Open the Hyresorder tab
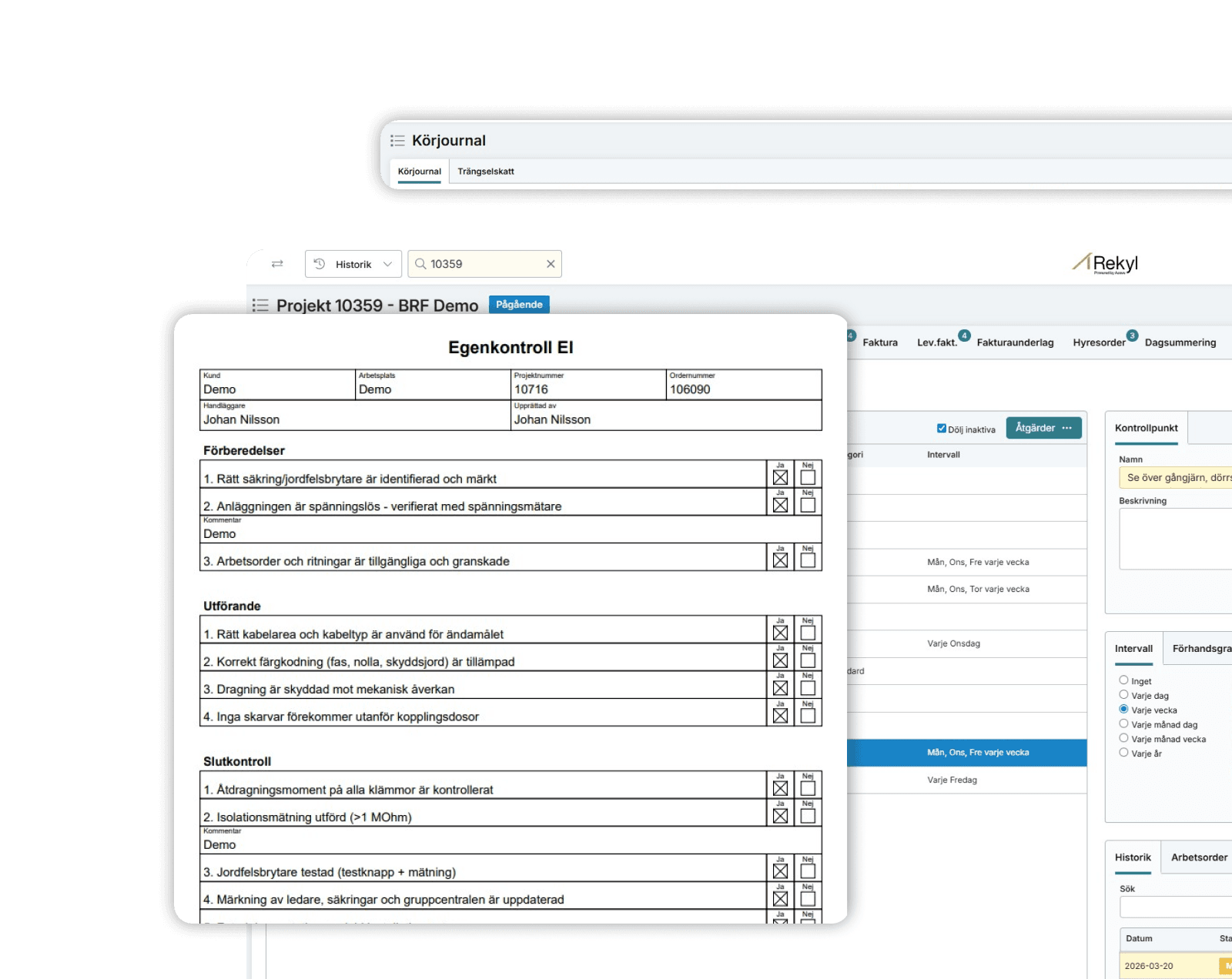Image resolution: width=1232 pixels, height=979 pixels. (x=1099, y=342)
